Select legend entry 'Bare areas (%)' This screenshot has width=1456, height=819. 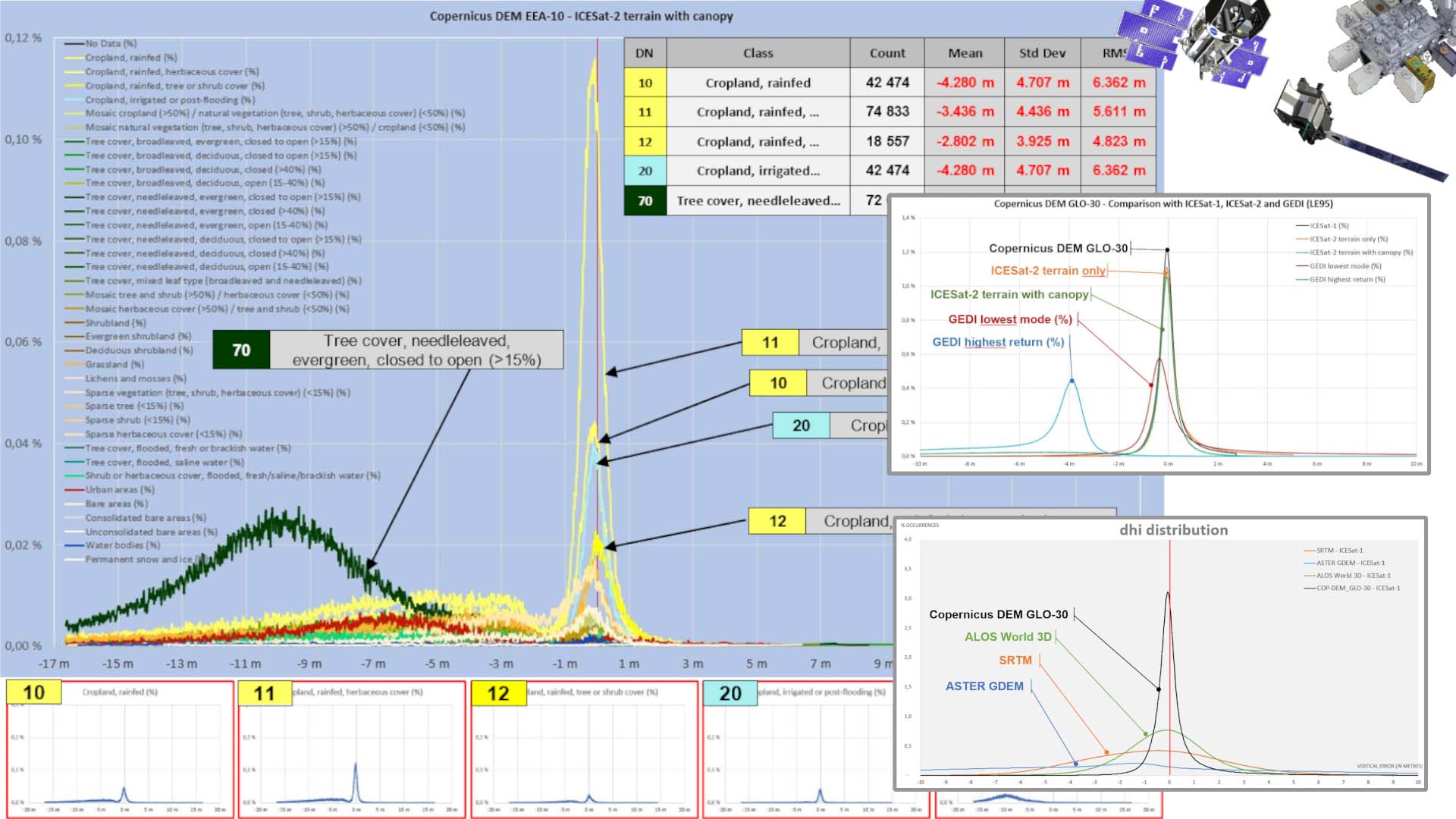click(107, 504)
